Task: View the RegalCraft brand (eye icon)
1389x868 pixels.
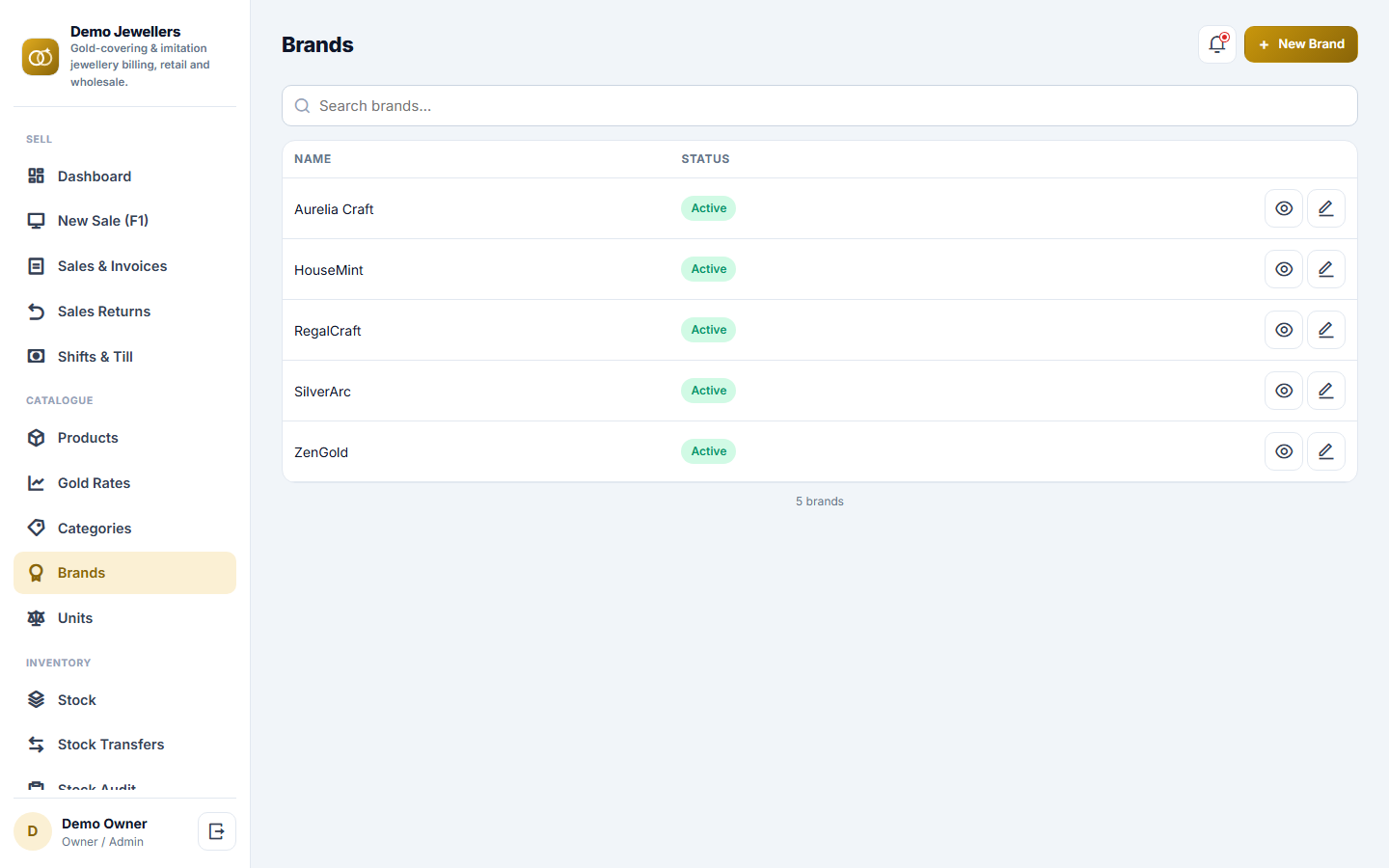Action: (x=1284, y=330)
